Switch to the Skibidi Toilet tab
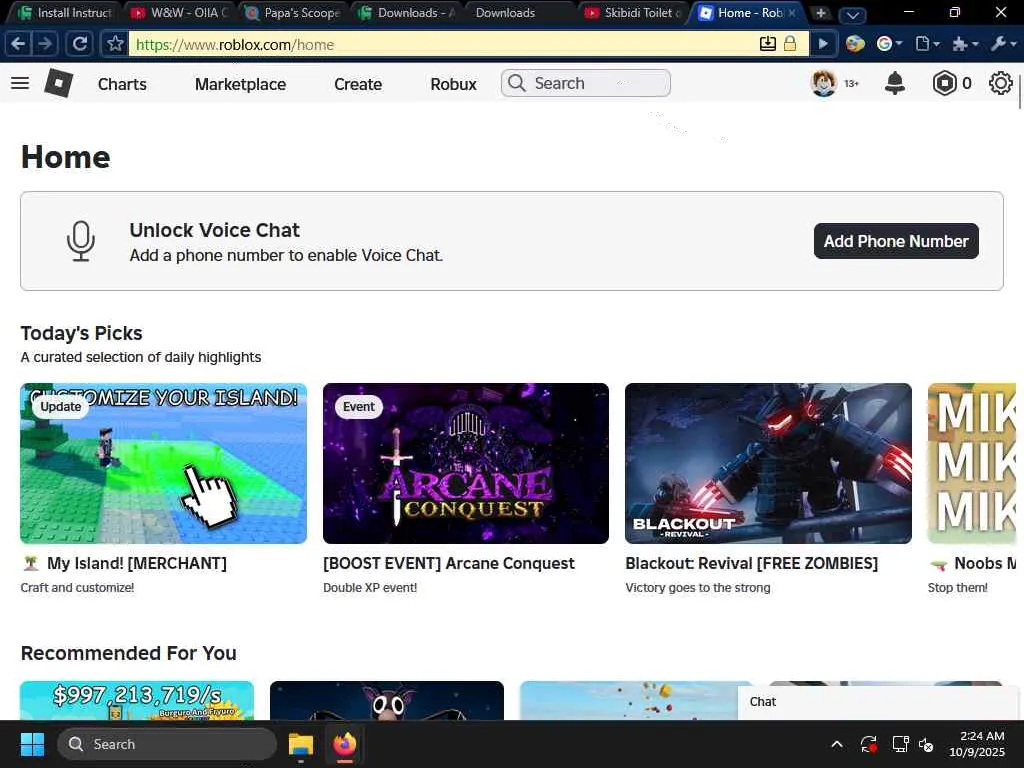This screenshot has height=768, width=1024. click(632, 13)
